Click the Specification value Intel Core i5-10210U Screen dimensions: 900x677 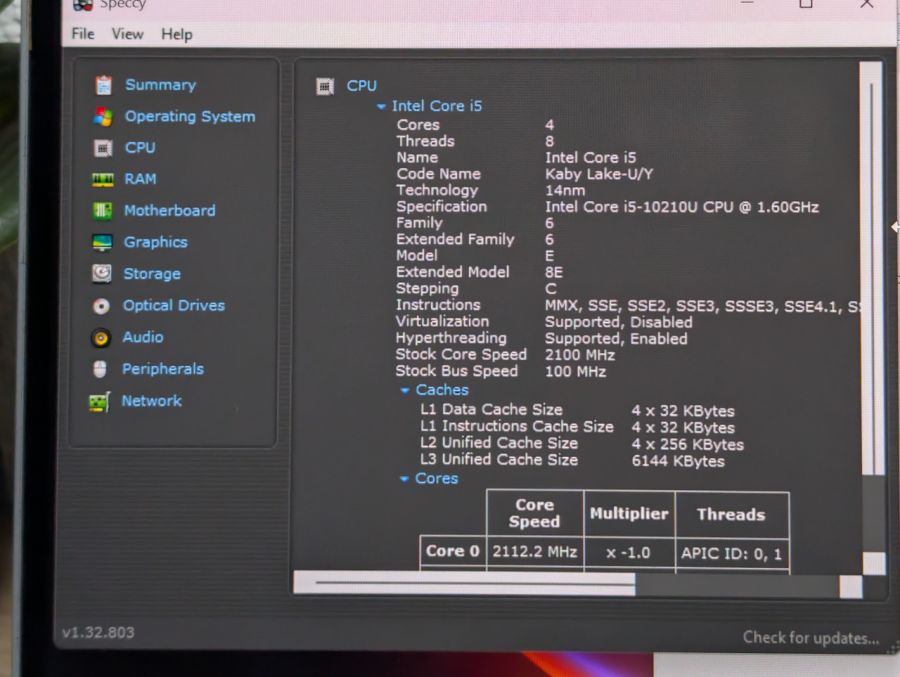681,207
